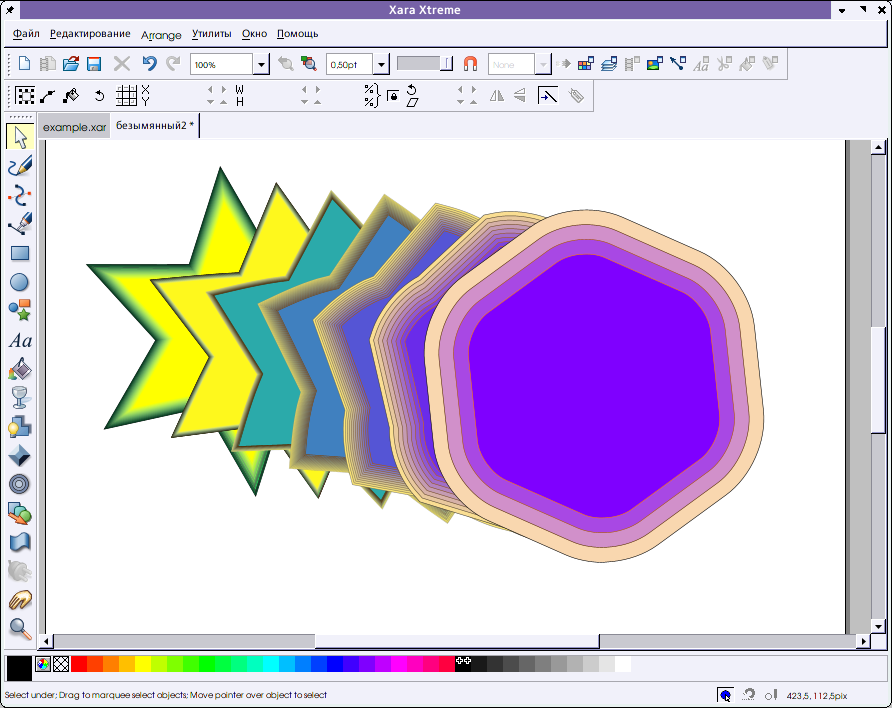892x708 pixels.
Task: Select the Contour tool
Action: 19,485
